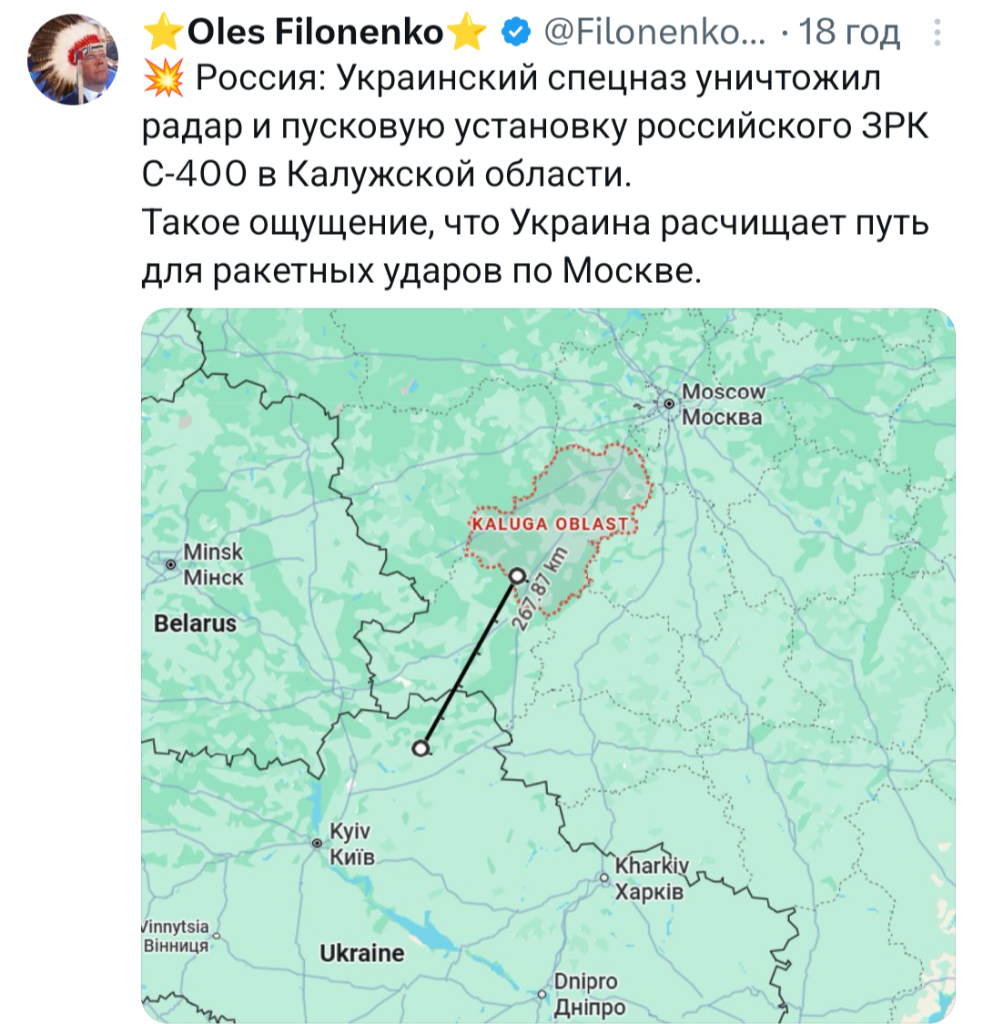Open the tweet's three-dot more menu

[937, 35]
